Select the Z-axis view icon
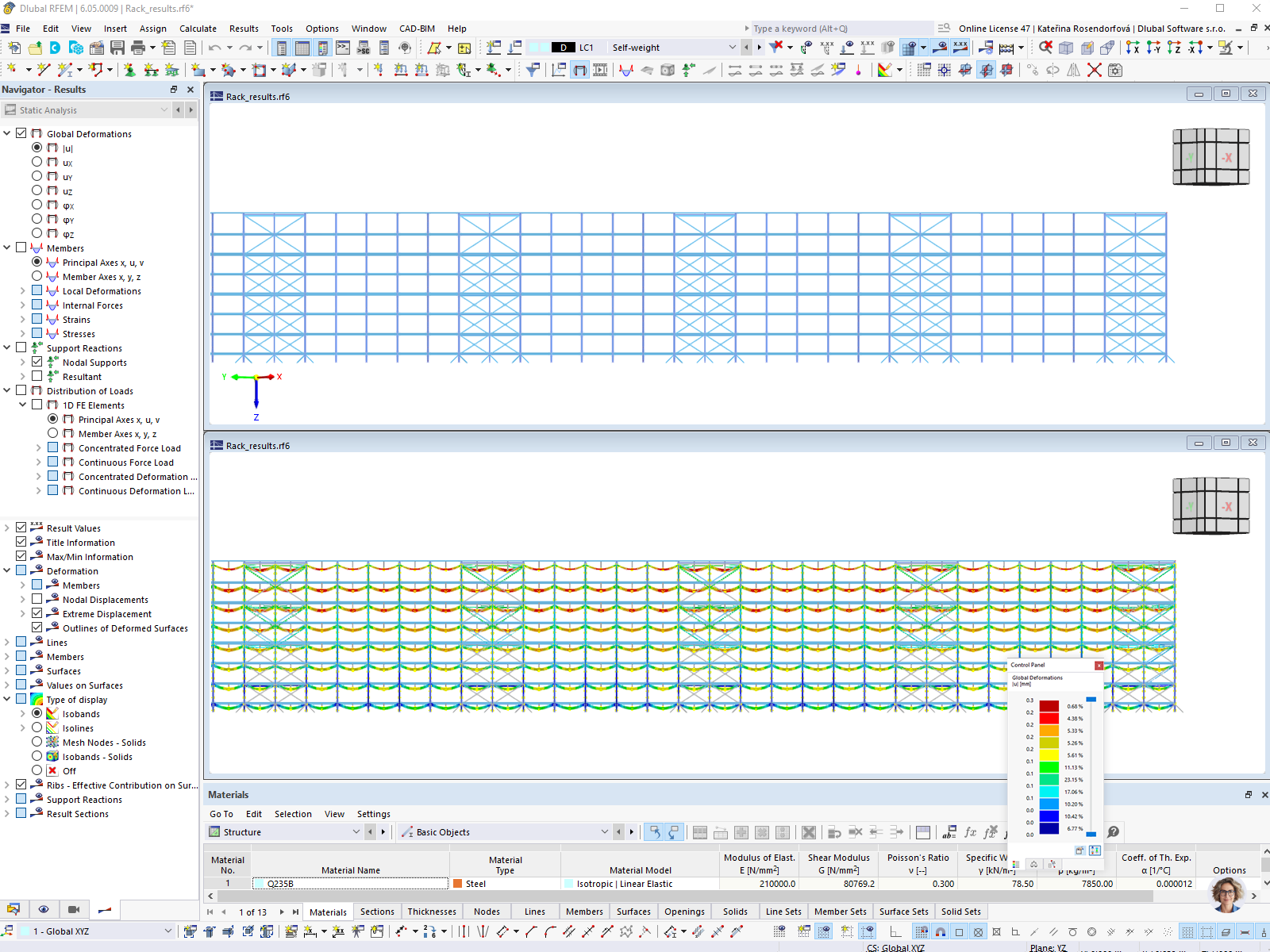This screenshot has width=1270, height=952. tap(1175, 47)
